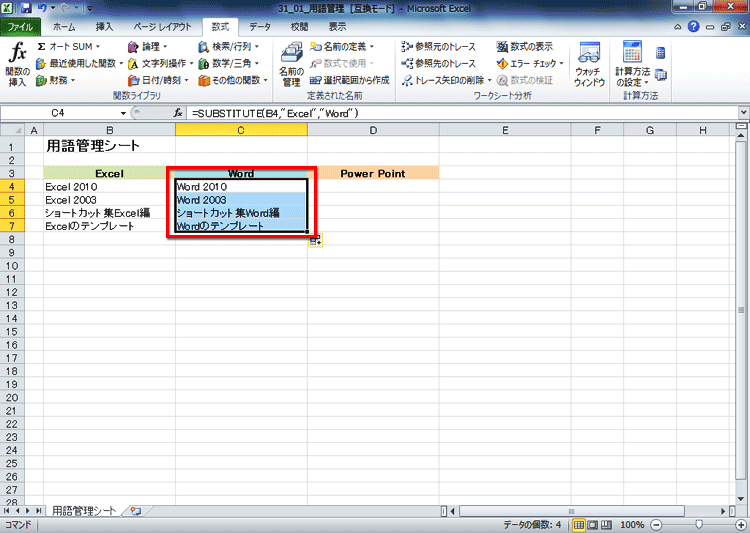Open the Logical (論理) functions menu
Image resolution: width=750 pixels, height=533 pixels.
point(148,46)
